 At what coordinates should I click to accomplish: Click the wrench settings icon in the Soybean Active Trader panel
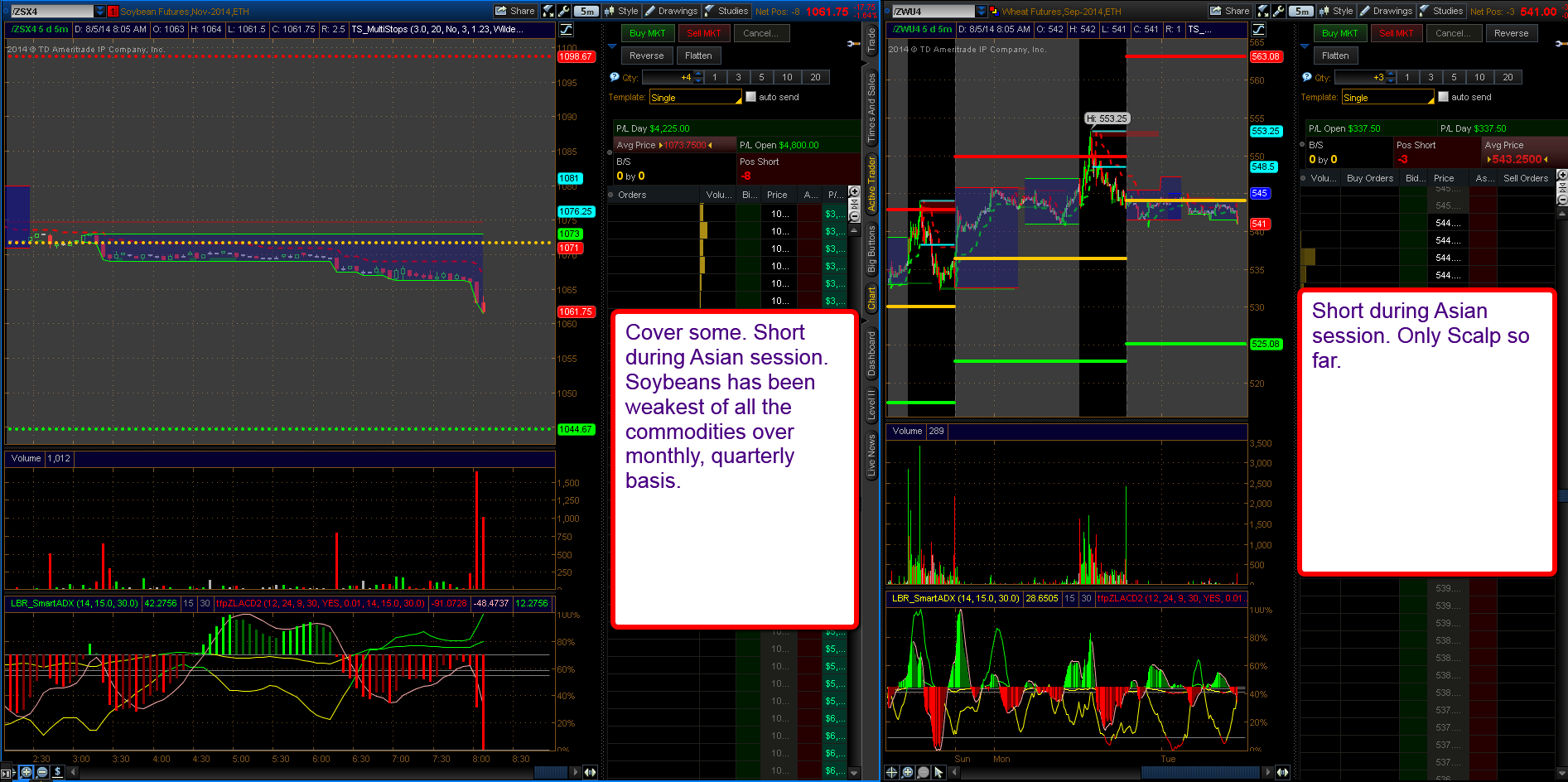854,43
